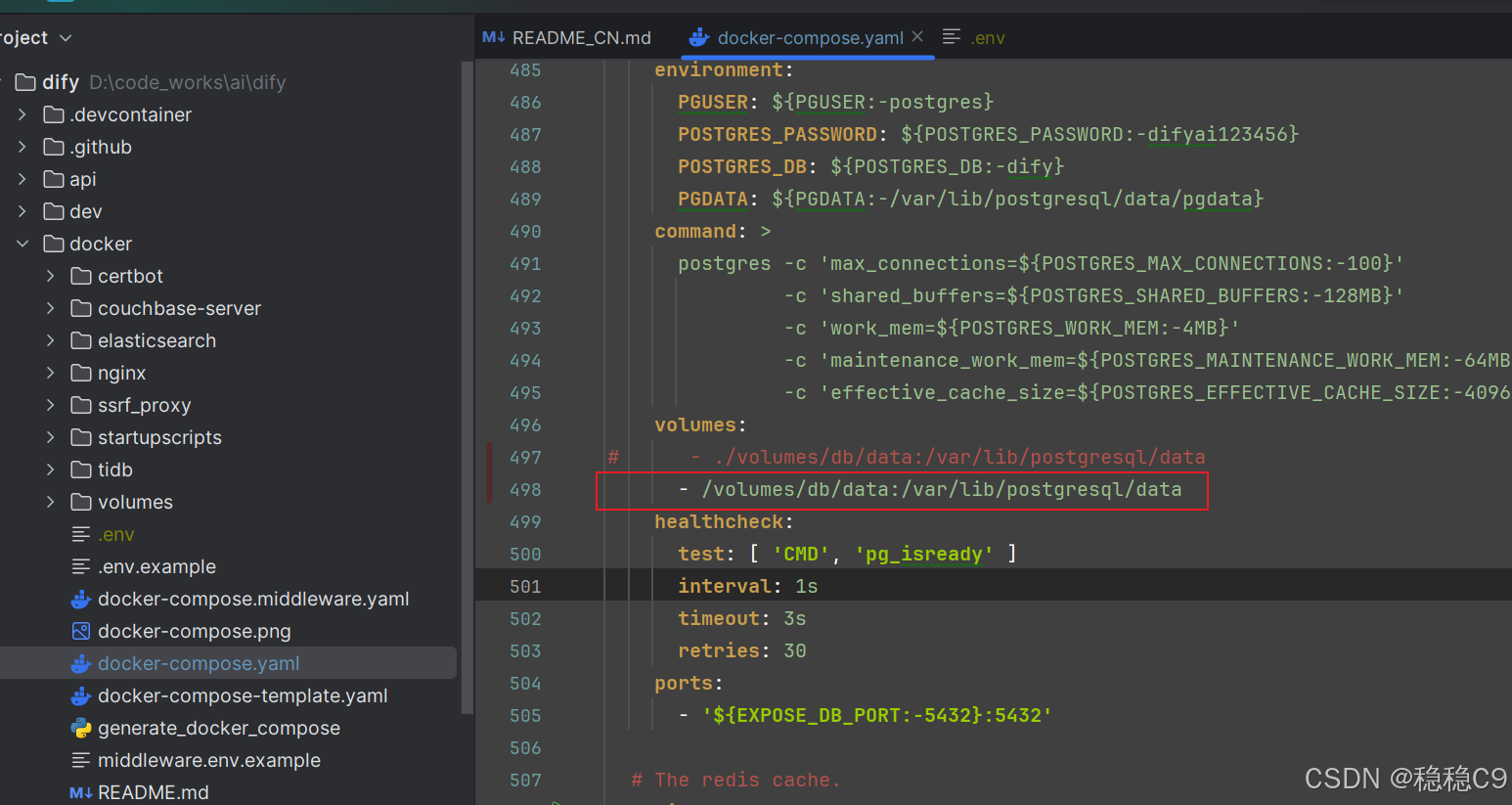The width and height of the screenshot is (1512, 805).
Task: Click the docker folder icon
Action: pyautogui.click(x=54, y=244)
